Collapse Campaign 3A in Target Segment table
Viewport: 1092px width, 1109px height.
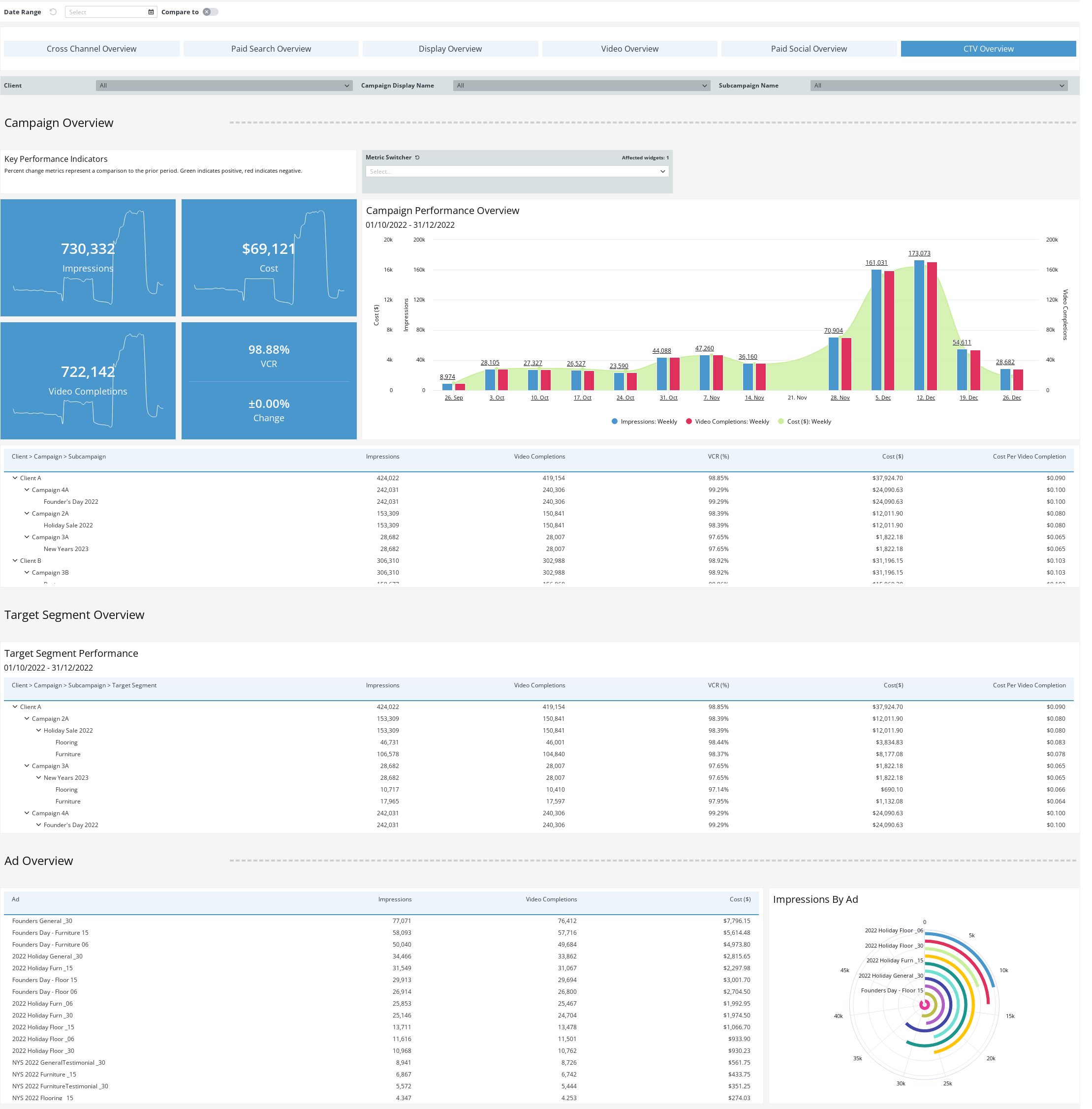point(27,766)
